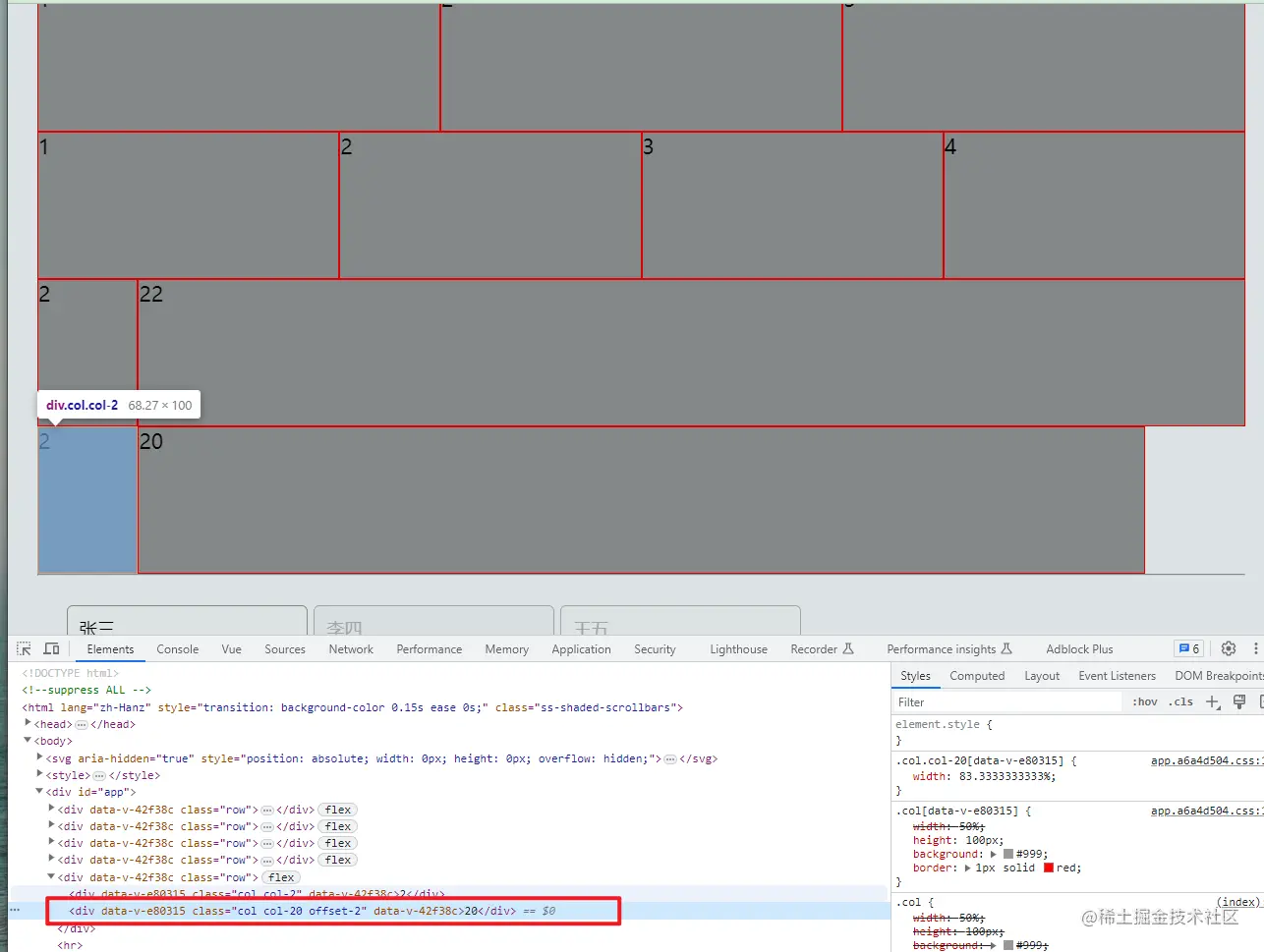1264x952 pixels.
Task: Open the Recorder tab
Action: 822,649
